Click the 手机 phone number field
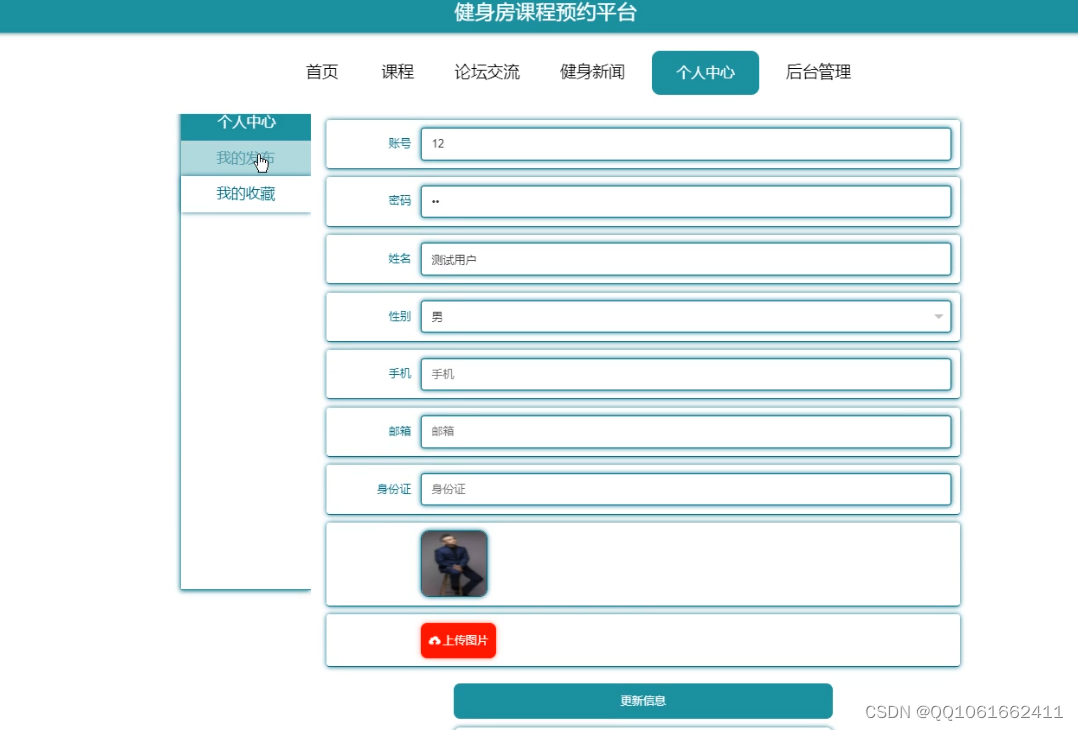This screenshot has width=1078, height=730. tap(686, 373)
